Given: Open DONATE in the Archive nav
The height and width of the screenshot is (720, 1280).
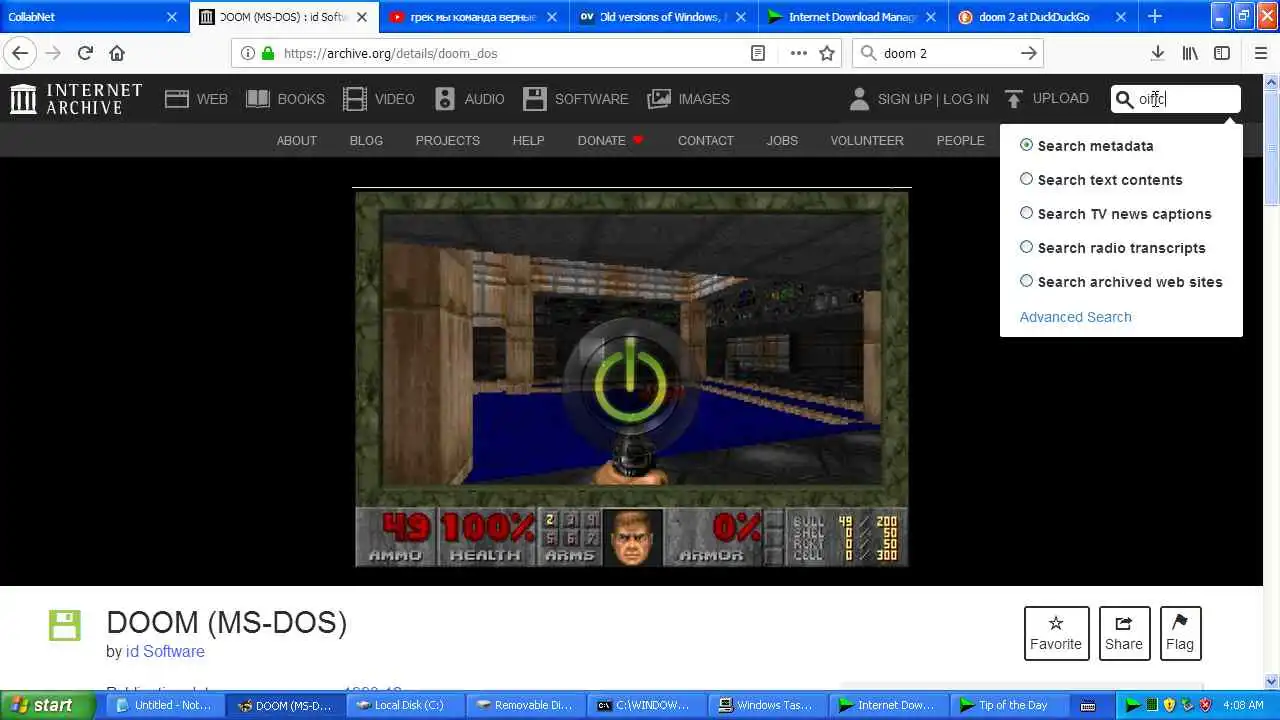Looking at the screenshot, I should [x=610, y=141].
